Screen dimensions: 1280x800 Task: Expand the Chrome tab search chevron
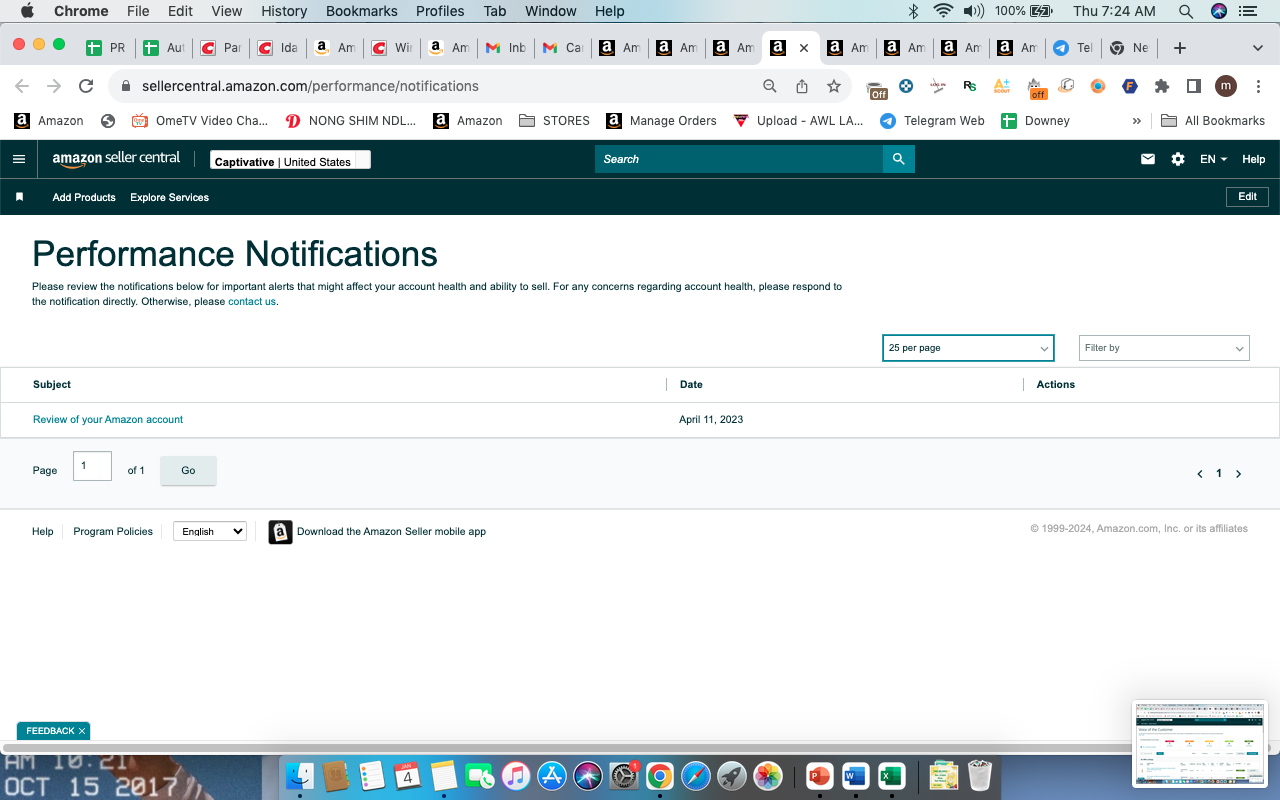tap(1258, 48)
